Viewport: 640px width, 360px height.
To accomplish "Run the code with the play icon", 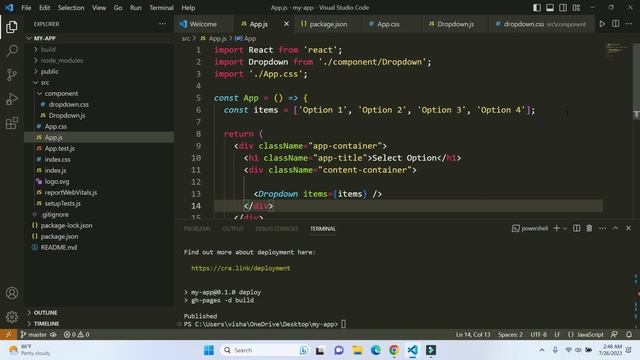I will pos(602,24).
